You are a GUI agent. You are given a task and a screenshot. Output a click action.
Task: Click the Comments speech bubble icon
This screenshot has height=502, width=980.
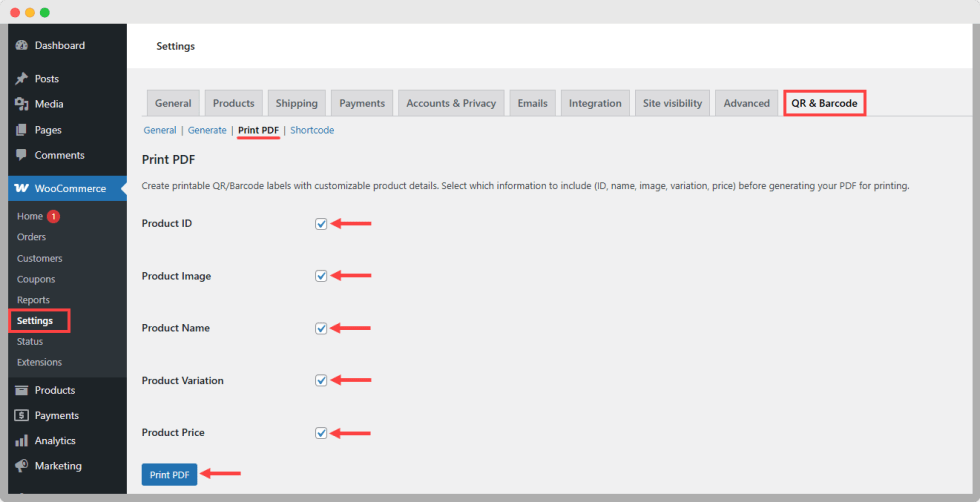[x=22, y=155]
